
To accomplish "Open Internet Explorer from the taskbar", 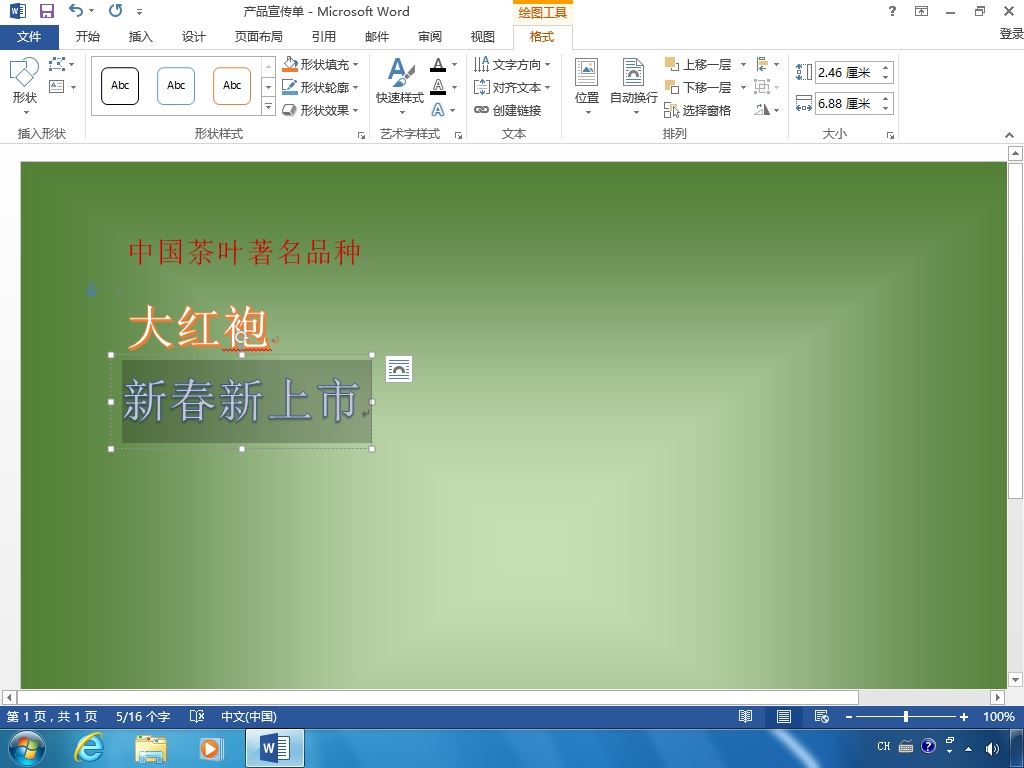I will (88, 748).
